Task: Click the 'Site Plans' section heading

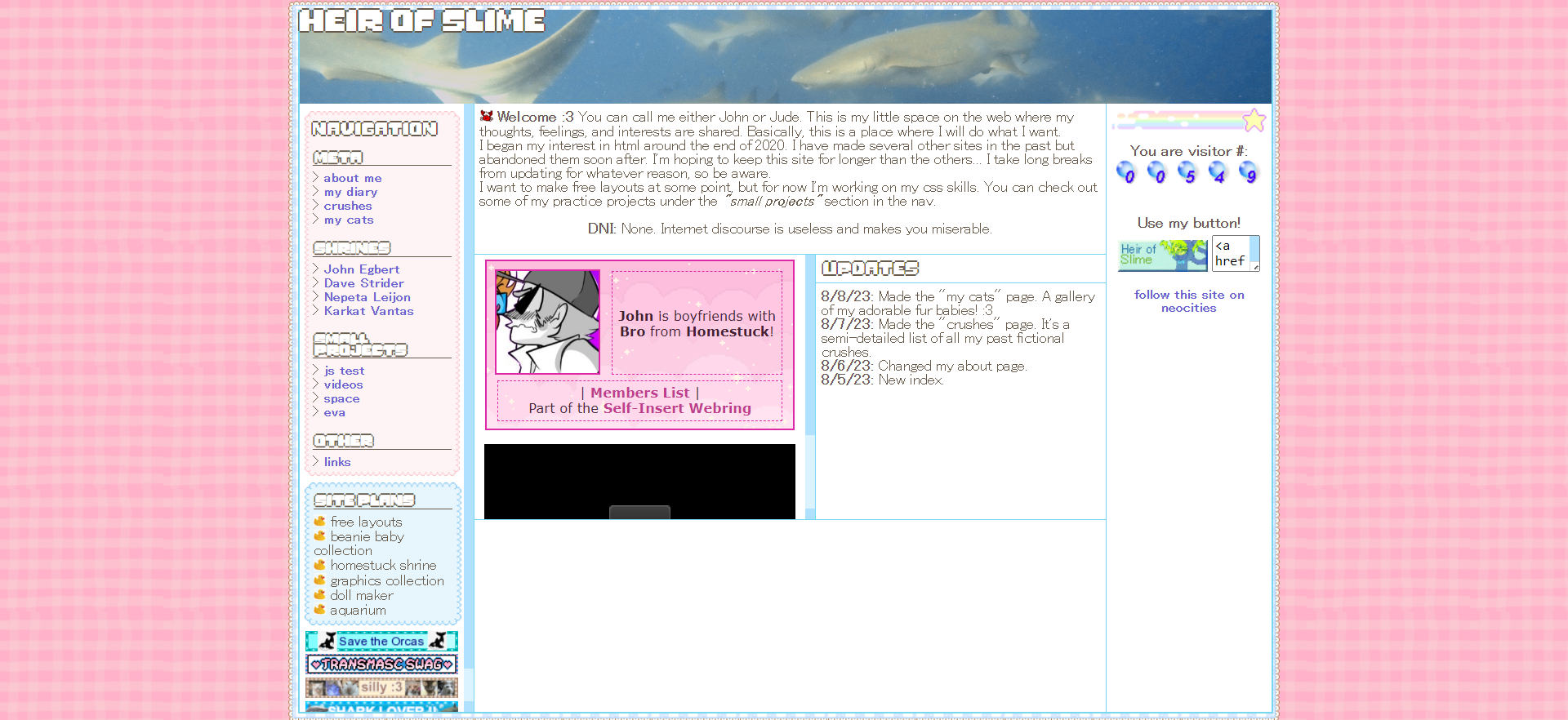Action: click(364, 500)
